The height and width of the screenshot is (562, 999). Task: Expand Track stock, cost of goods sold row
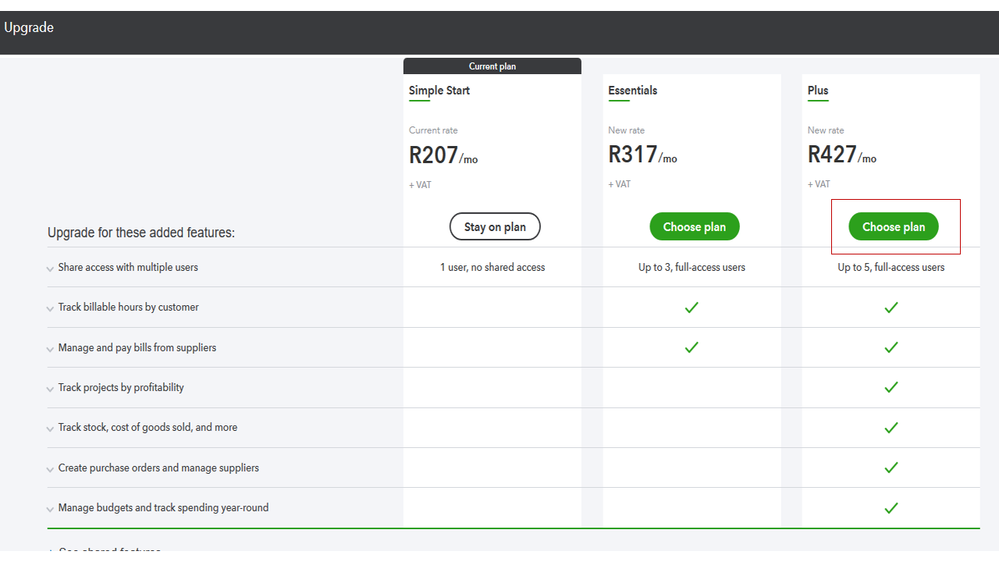[51, 429]
